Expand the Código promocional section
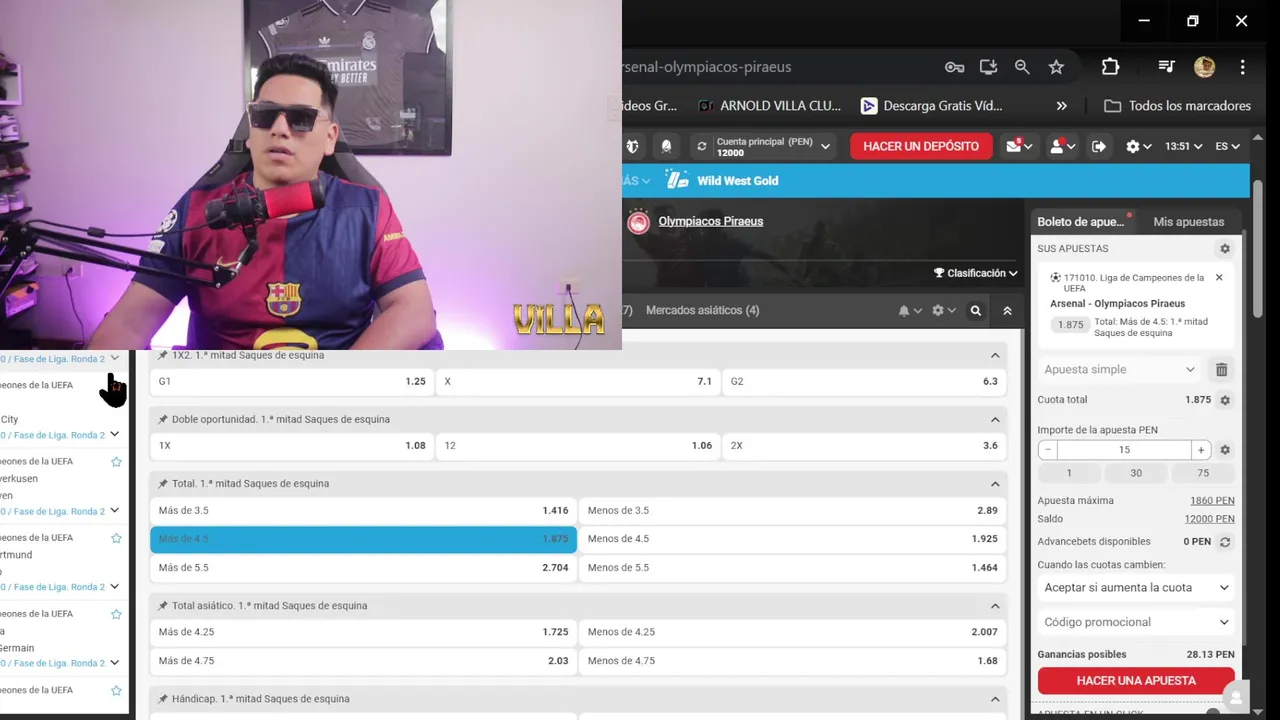Screen dimensions: 1280x720 (1136, 622)
